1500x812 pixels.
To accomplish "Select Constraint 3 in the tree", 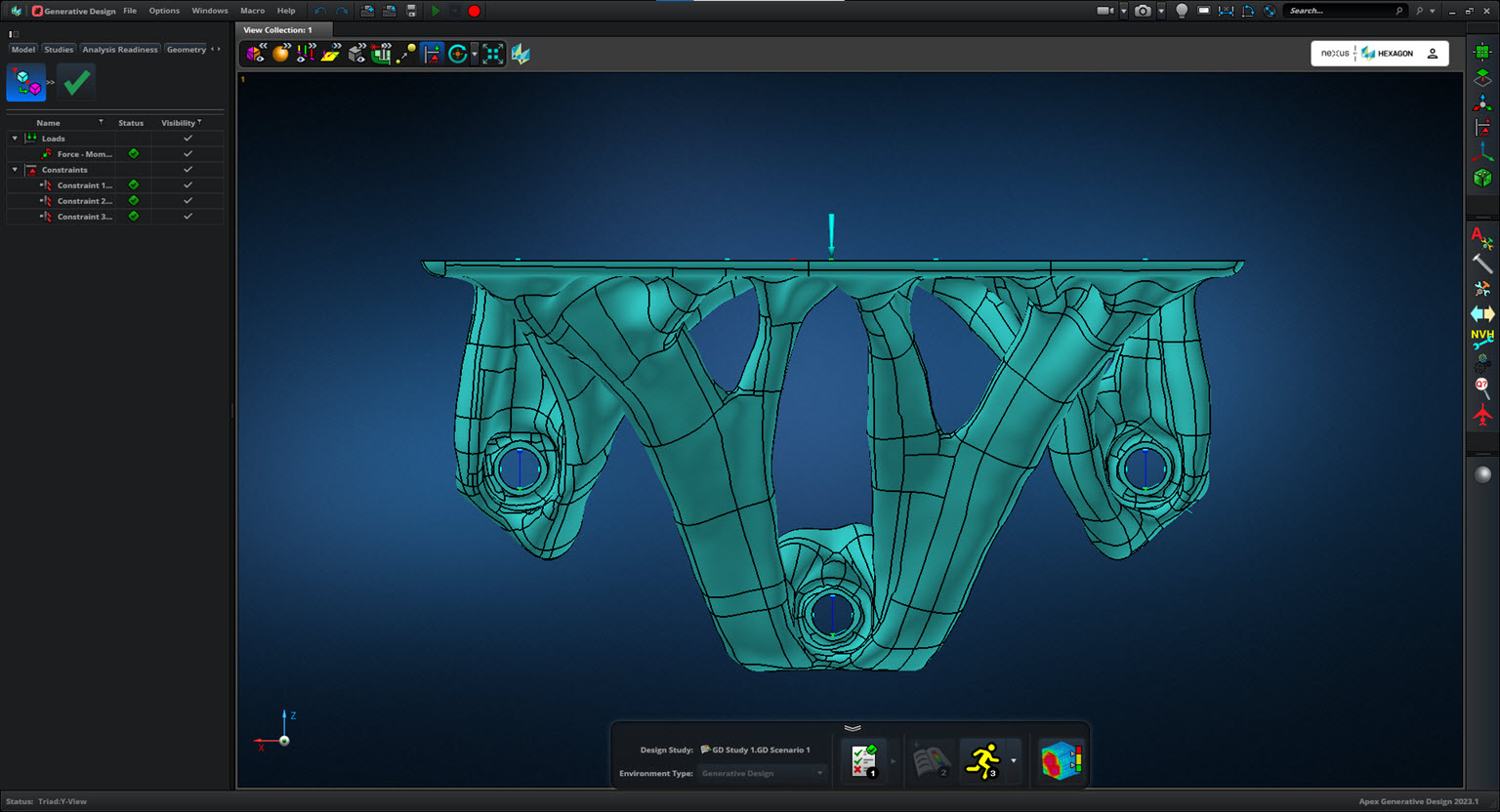I will coord(84,217).
